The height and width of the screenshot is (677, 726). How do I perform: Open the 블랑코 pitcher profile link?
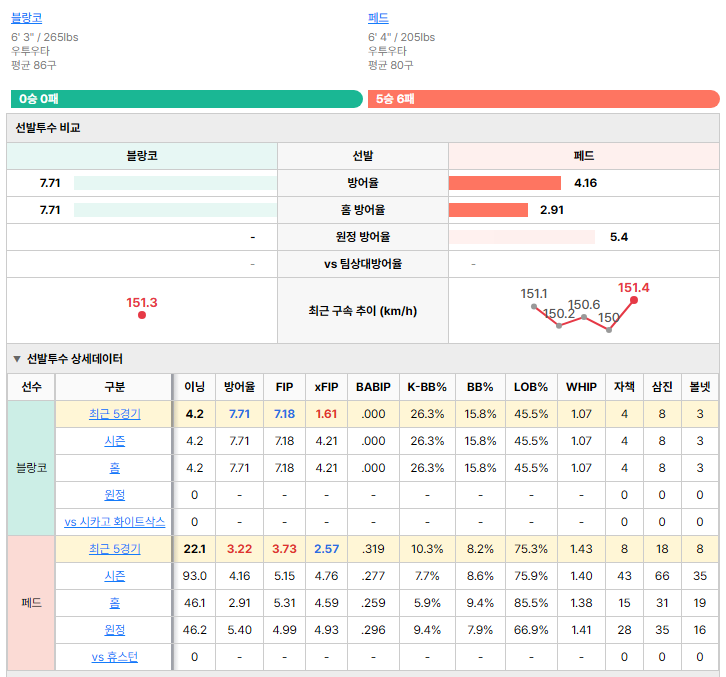26,18
